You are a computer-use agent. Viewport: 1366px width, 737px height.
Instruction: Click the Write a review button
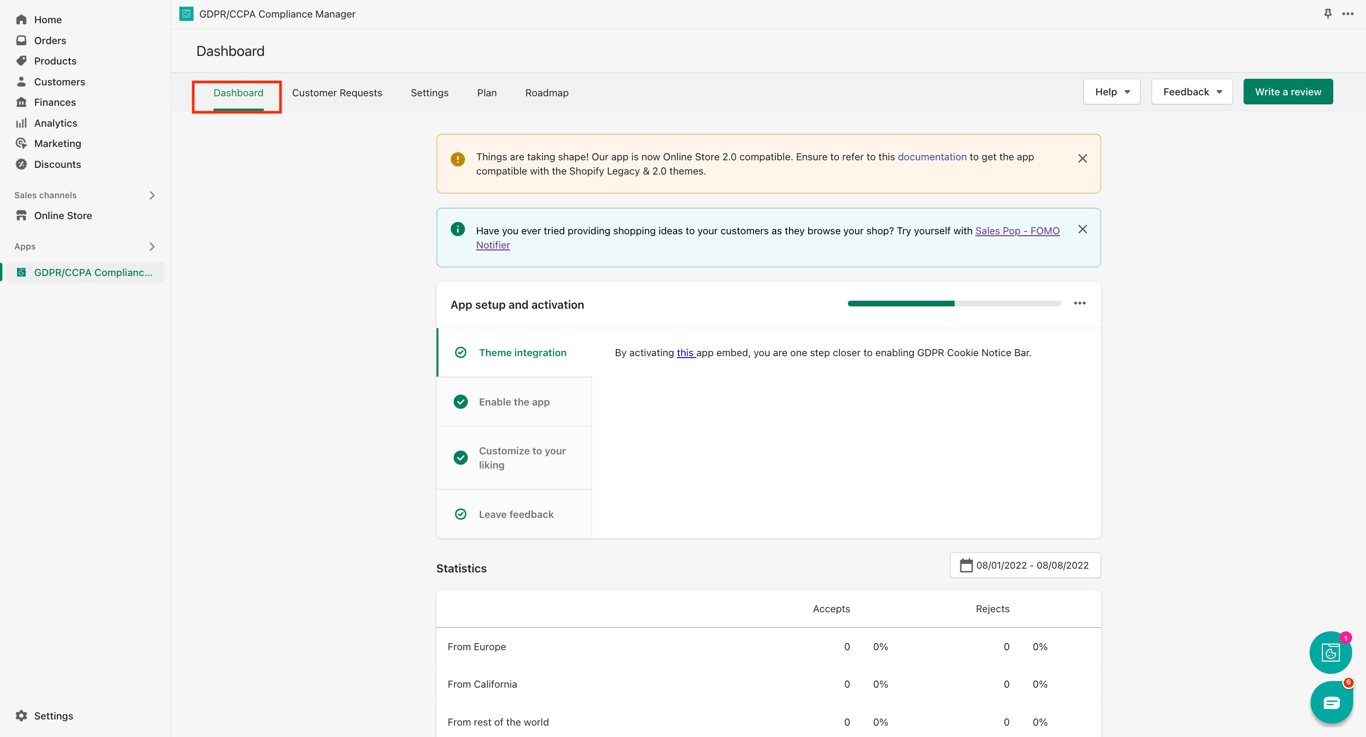coord(1287,92)
